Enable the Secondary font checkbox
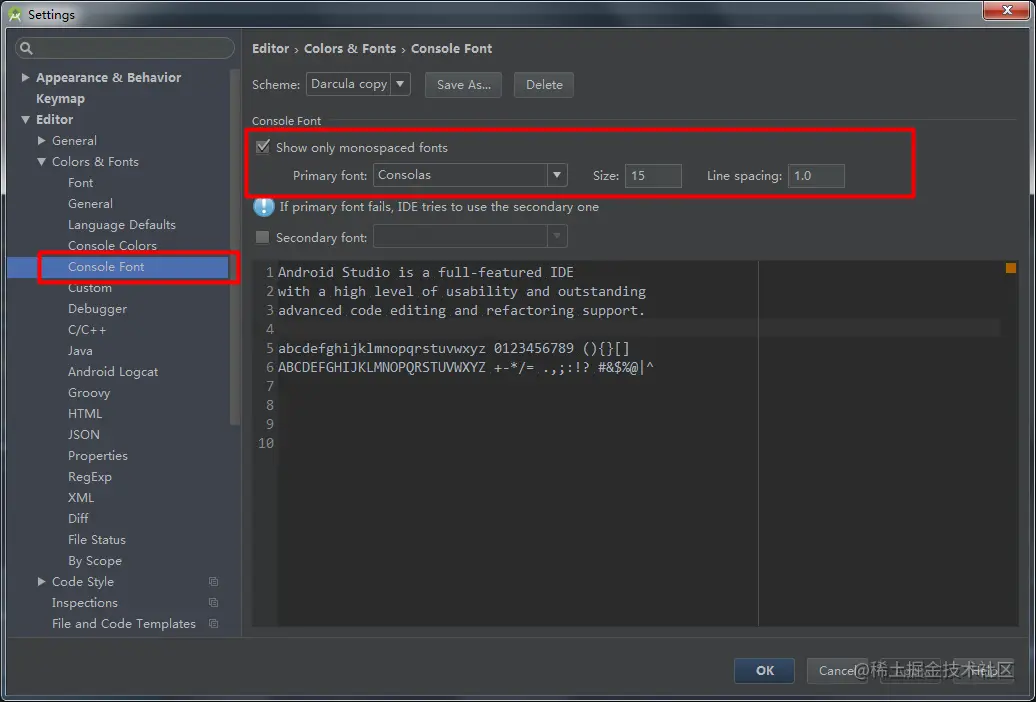 coord(262,237)
